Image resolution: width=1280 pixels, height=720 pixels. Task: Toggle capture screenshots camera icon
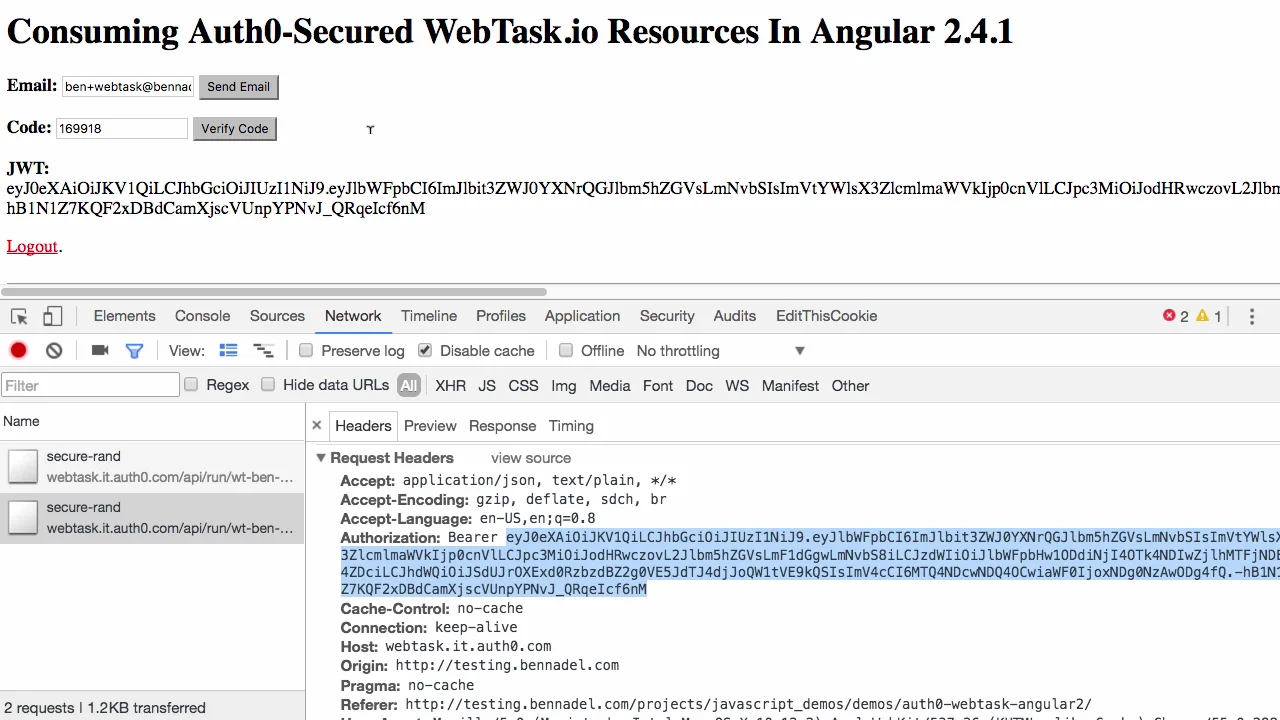[100, 350]
